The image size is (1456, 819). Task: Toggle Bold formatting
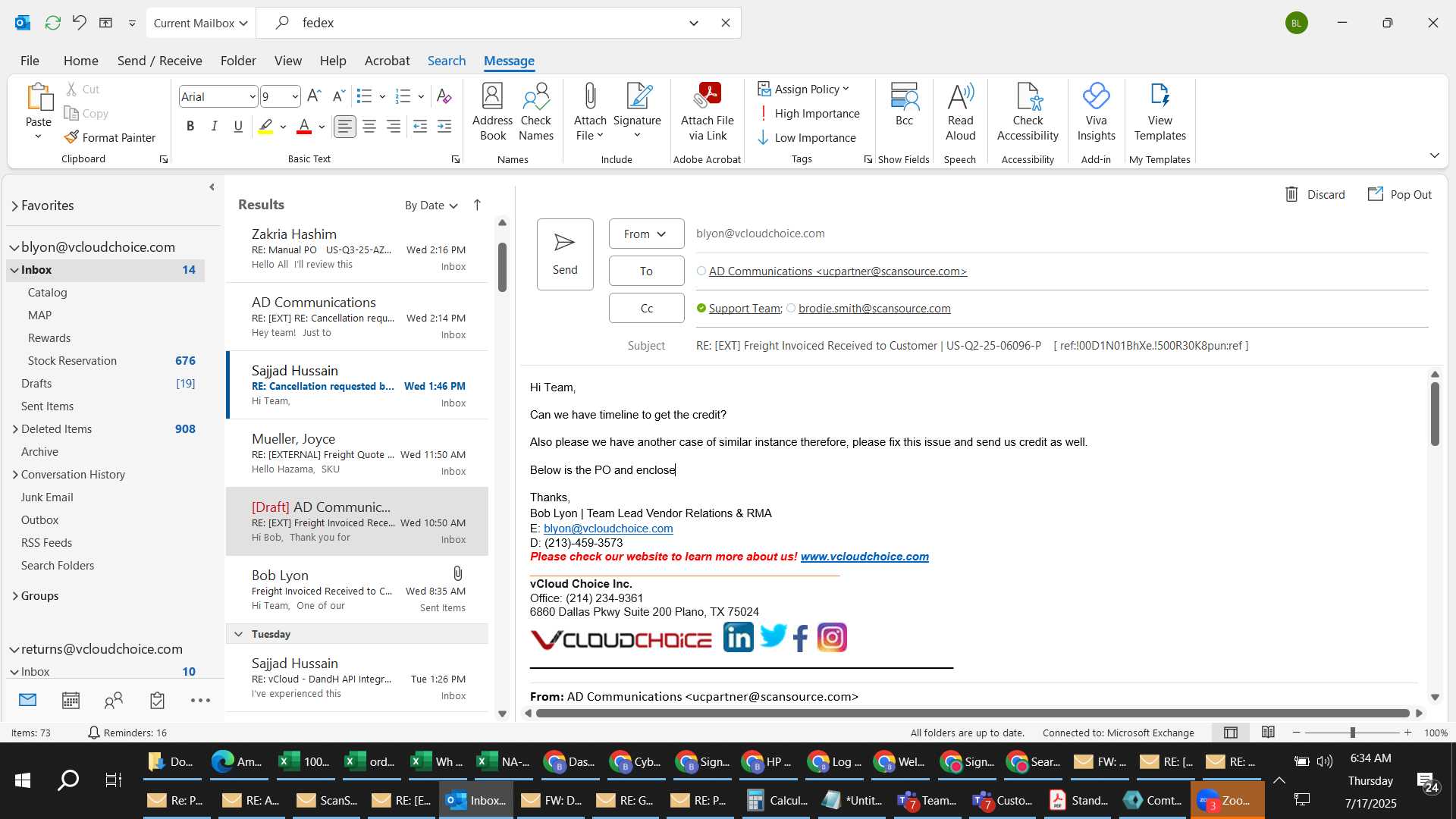point(190,126)
